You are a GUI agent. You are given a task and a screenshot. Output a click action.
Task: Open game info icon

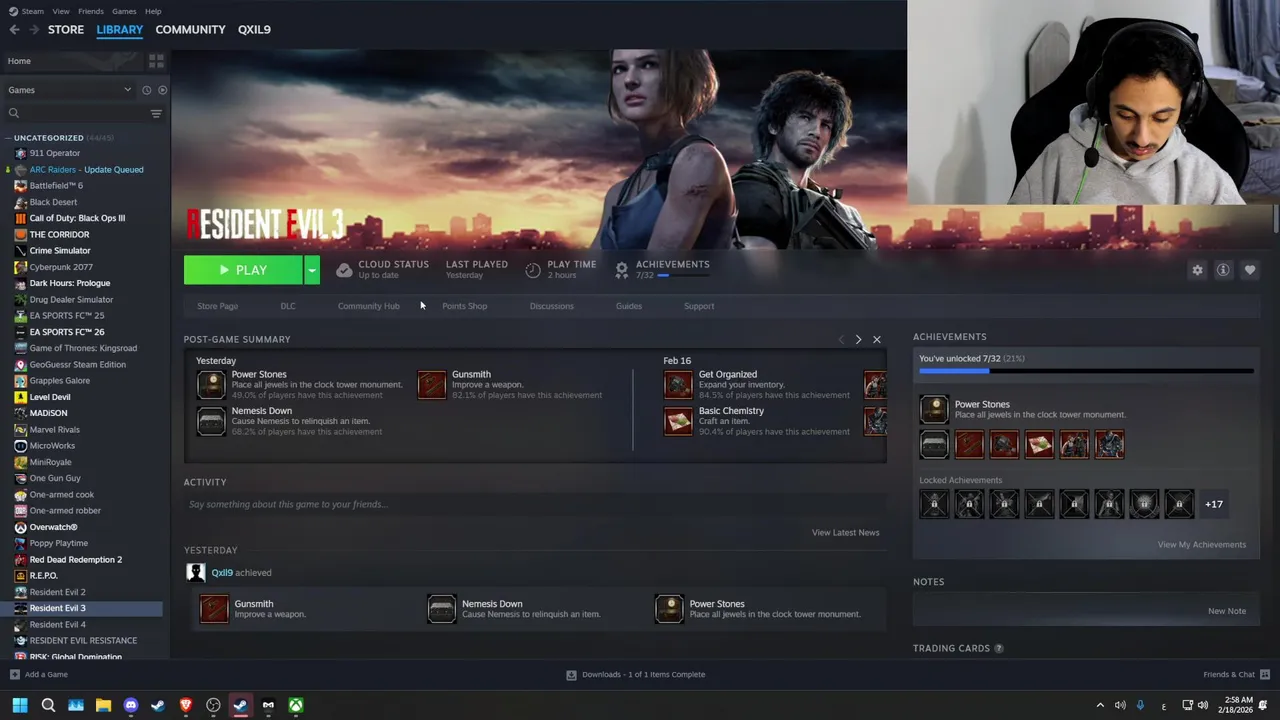1223,270
